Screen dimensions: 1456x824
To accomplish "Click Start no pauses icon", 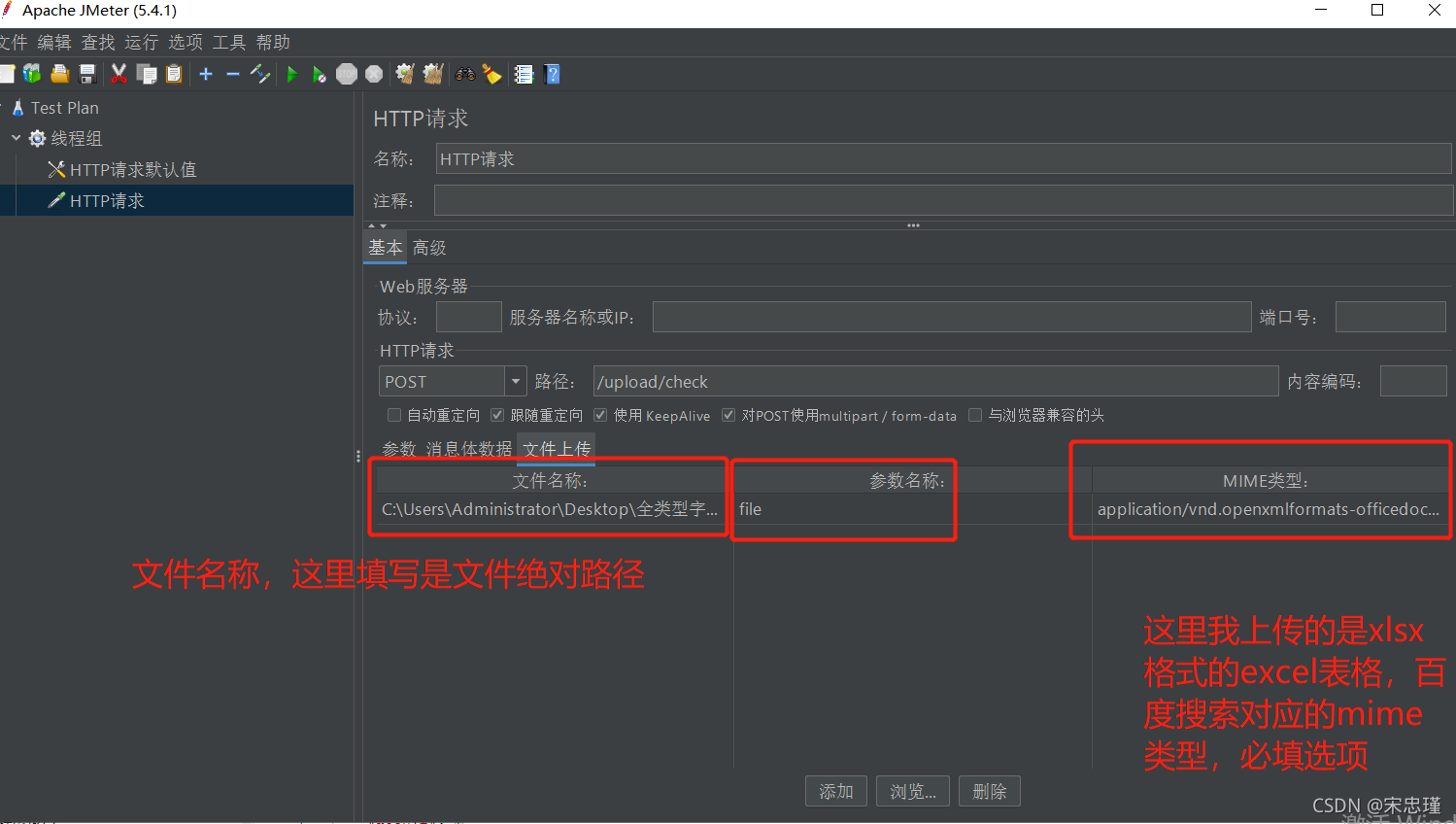I will [319, 74].
